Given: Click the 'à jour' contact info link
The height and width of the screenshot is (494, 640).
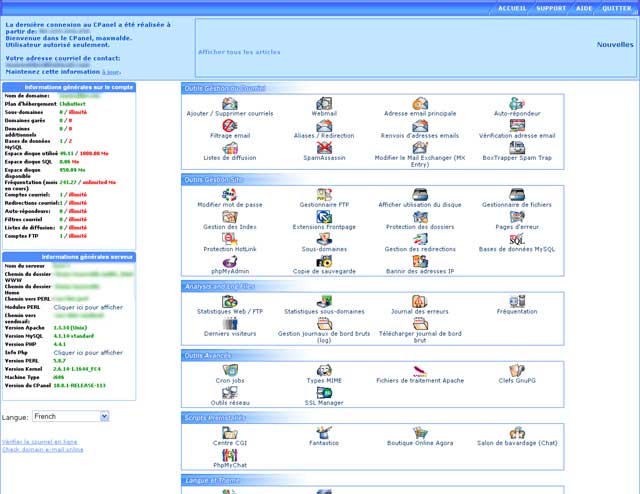Looking at the screenshot, I should [x=111, y=72].
